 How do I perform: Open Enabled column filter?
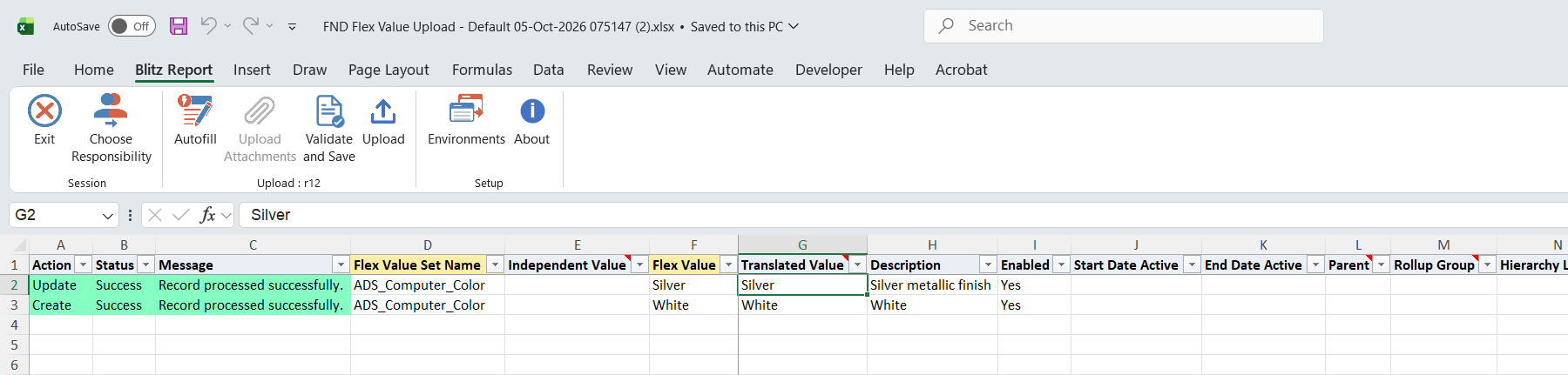coord(1061,265)
